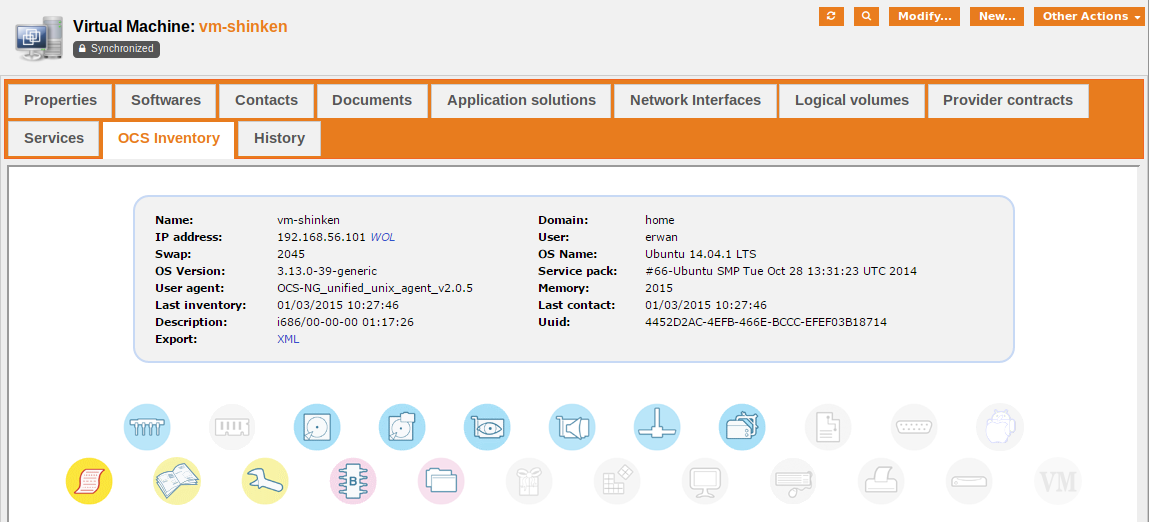Open the sound card speaker icon

572,427
